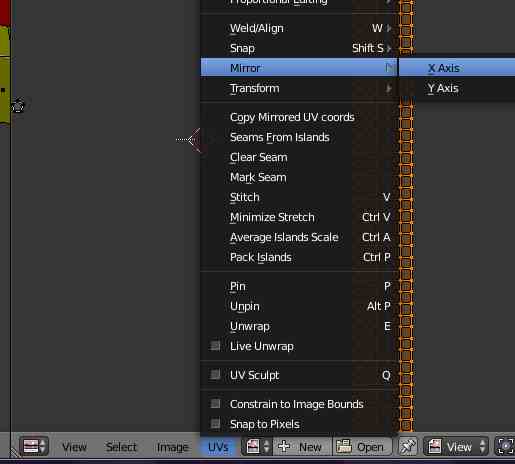Click the pivot point icon at bar's right end
Screen dimensions: 515x464
505,446
